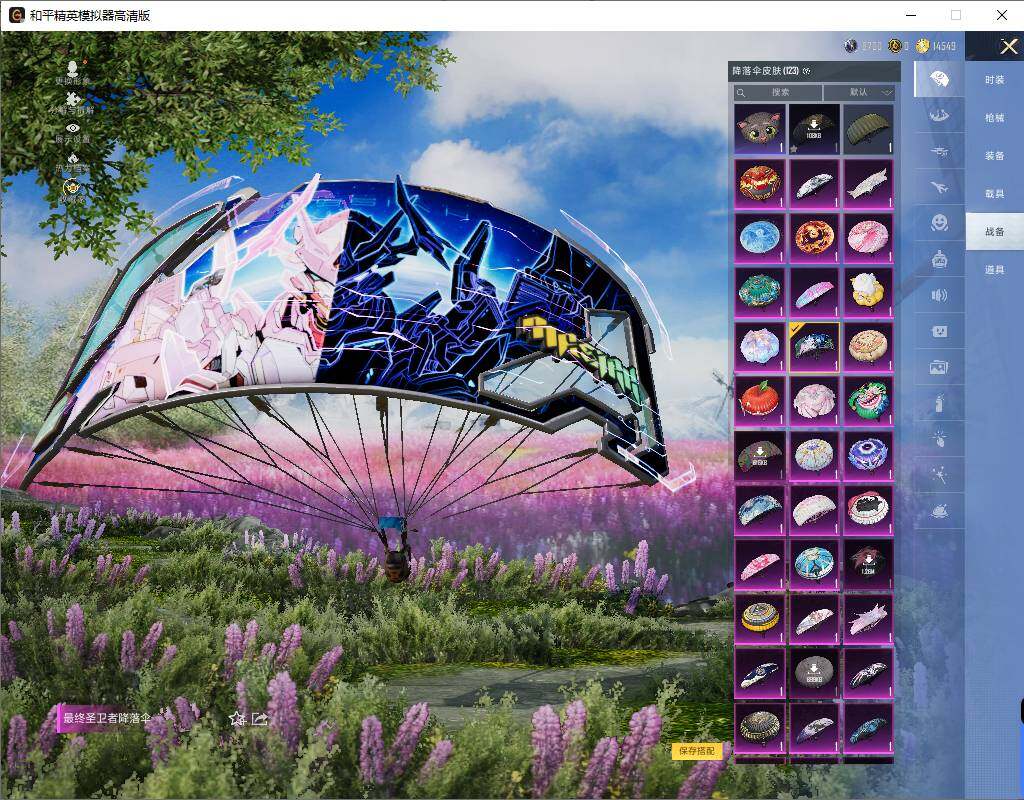Open the 展示设置 eye icon
The width and height of the screenshot is (1024, 800).
click(72, 128)
